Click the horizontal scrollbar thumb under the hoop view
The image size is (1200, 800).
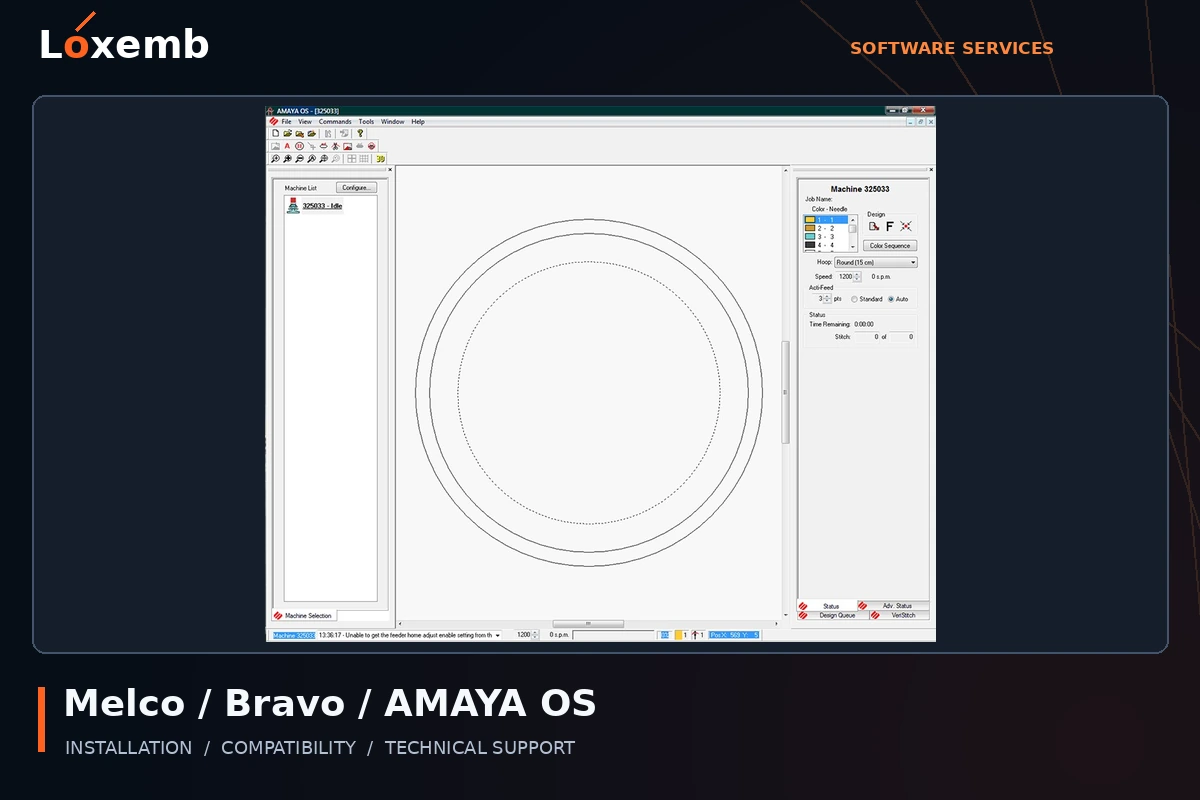pos(588,624)
